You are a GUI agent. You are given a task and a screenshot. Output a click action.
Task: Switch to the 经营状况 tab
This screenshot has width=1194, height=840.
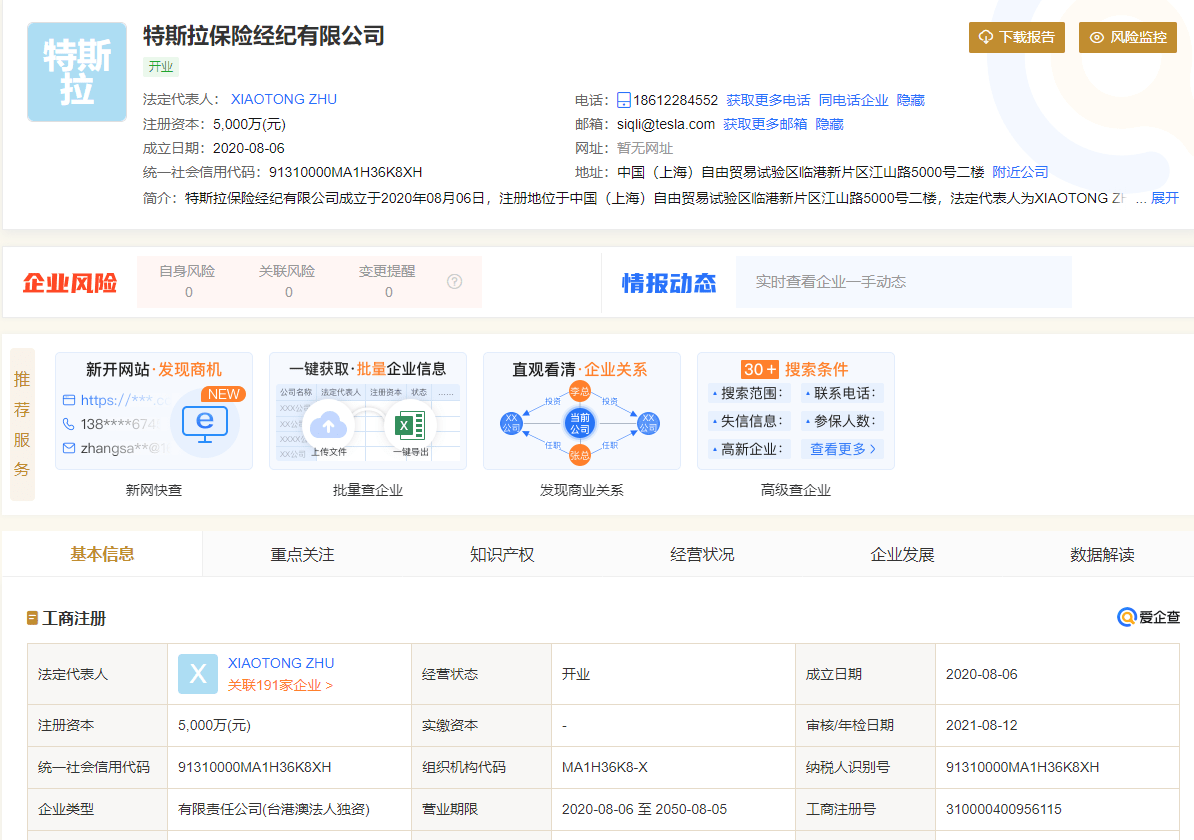[x=702, y=554]
